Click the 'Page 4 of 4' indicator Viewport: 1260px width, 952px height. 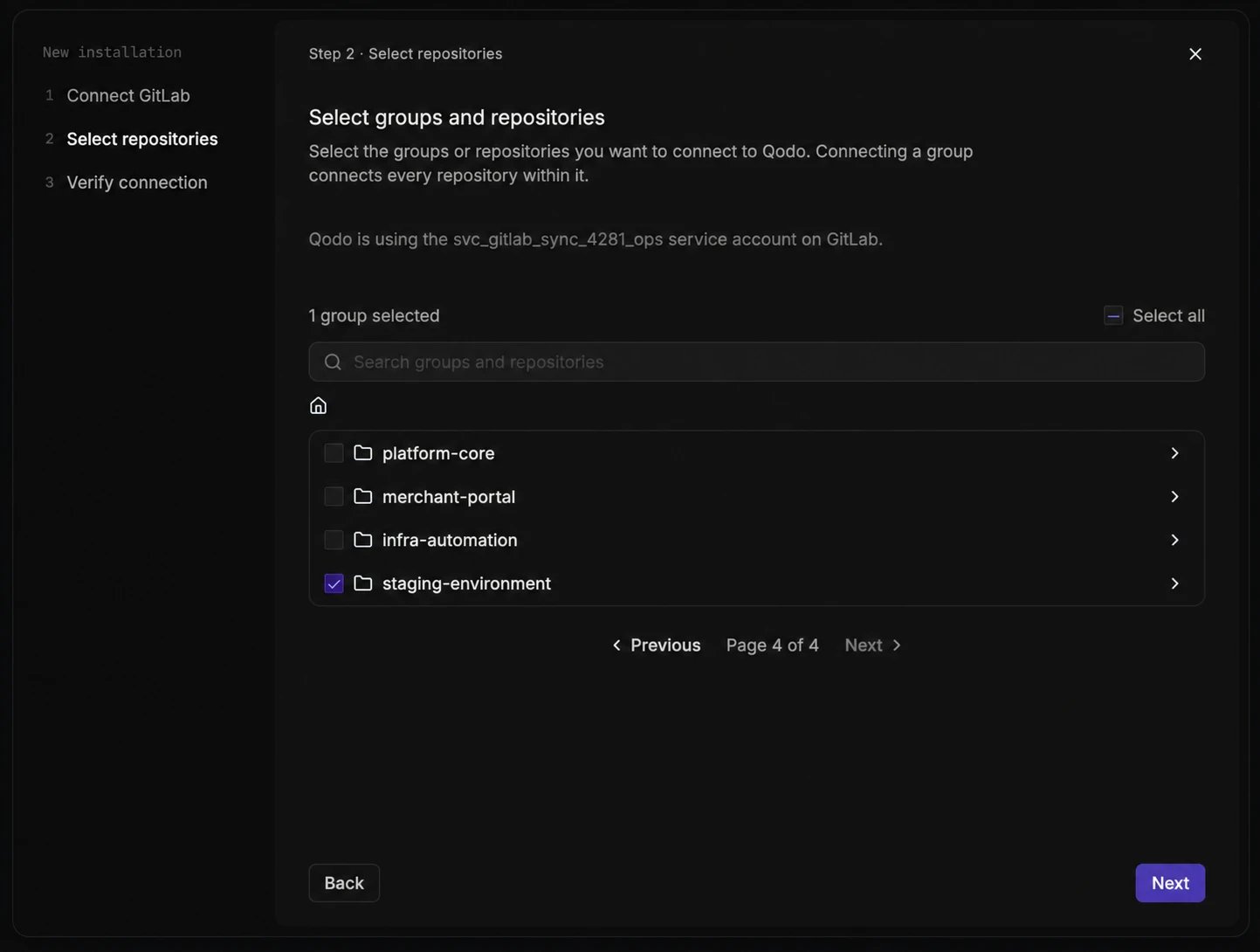(773, 645)
